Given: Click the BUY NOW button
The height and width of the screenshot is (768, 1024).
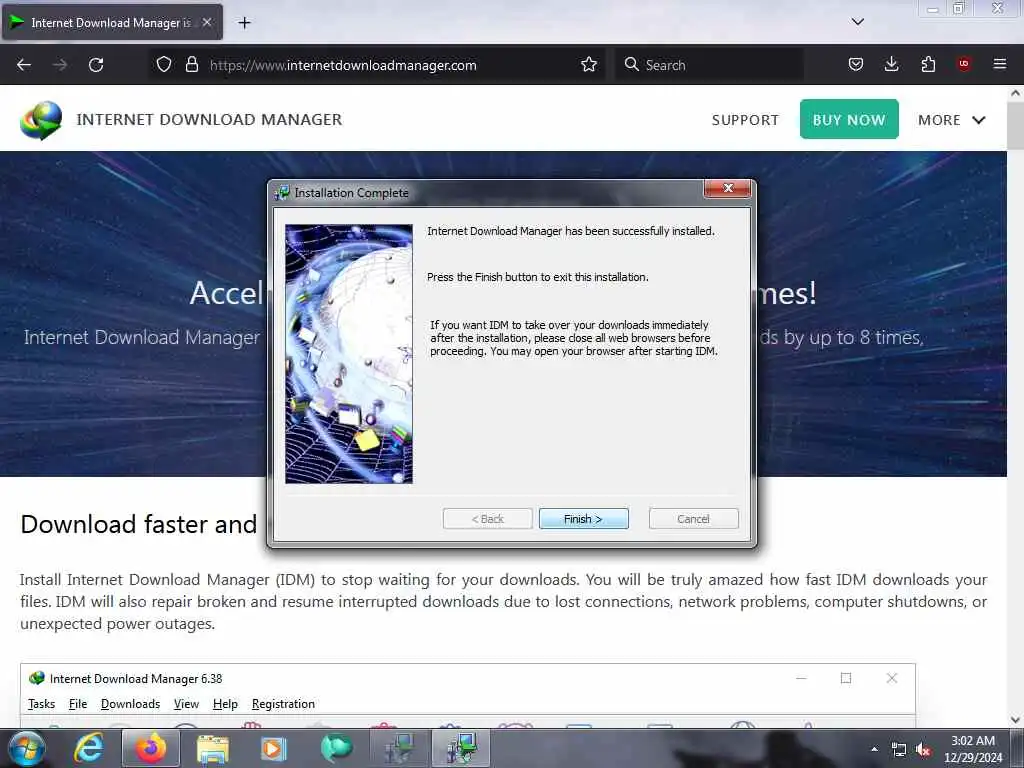Looking at the screenshot, I should [x=849, y=119].
